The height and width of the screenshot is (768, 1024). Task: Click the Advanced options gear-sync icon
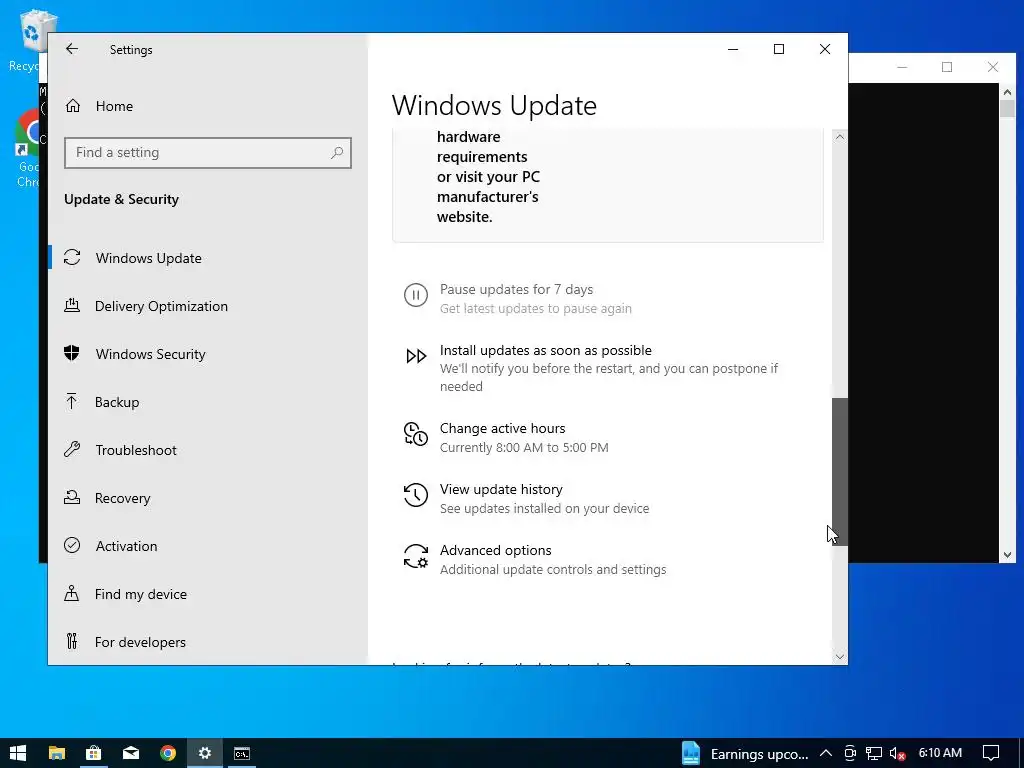[x=416, y=556]
